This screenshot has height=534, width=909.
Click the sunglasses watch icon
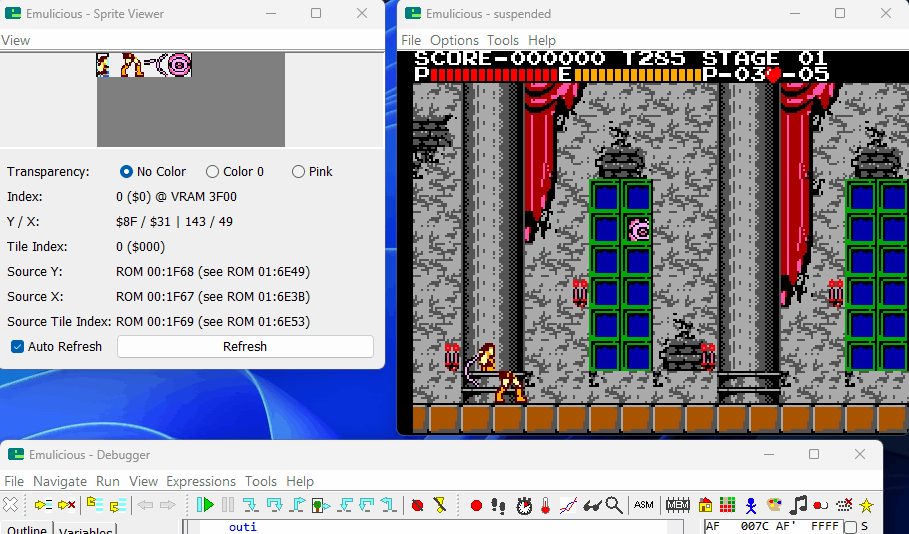tap(592, 506)
